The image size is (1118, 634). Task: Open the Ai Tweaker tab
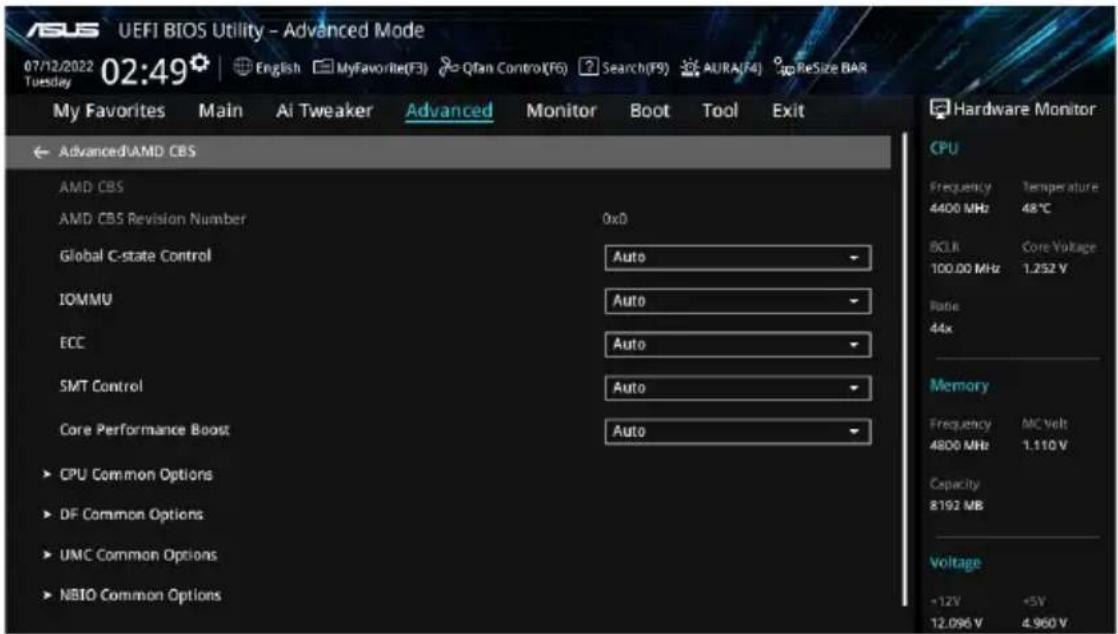point(324,111)
